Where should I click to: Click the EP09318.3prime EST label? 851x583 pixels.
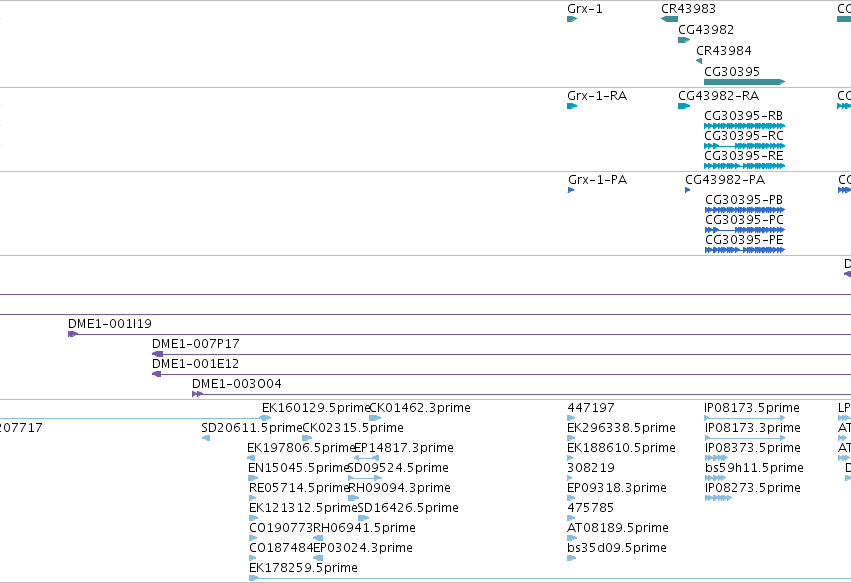[x=617, y=488]
